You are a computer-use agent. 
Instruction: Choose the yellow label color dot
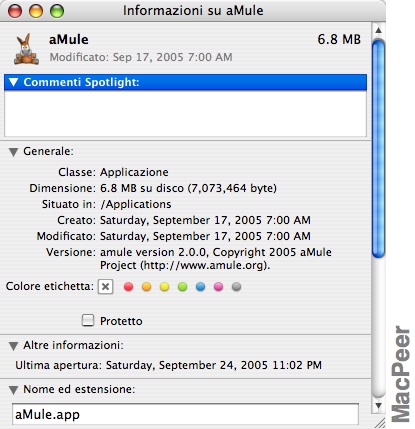coord(164,287)
